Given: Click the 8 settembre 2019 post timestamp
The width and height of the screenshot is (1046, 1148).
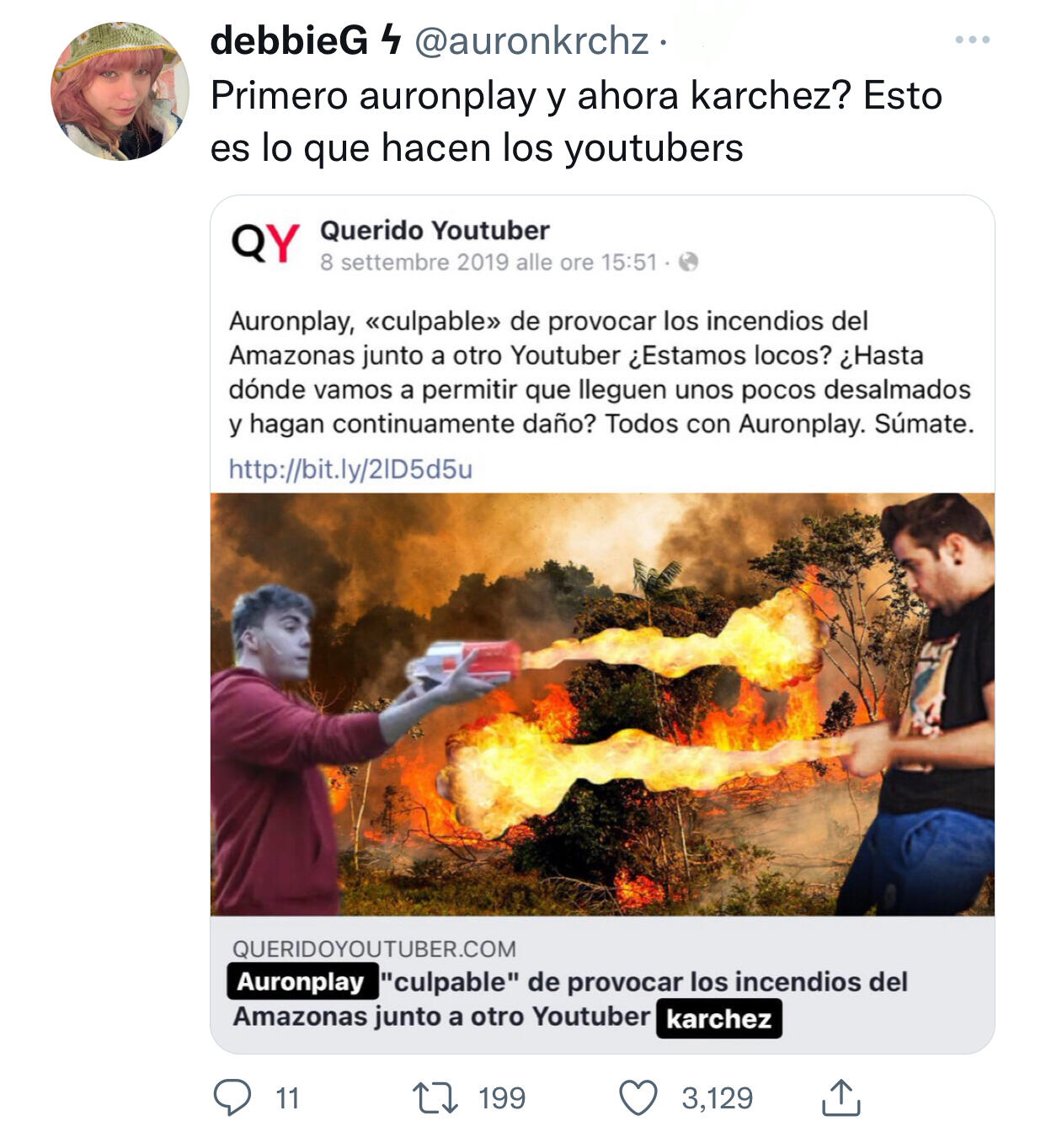Looking at the screenshot, I should 488,263.
